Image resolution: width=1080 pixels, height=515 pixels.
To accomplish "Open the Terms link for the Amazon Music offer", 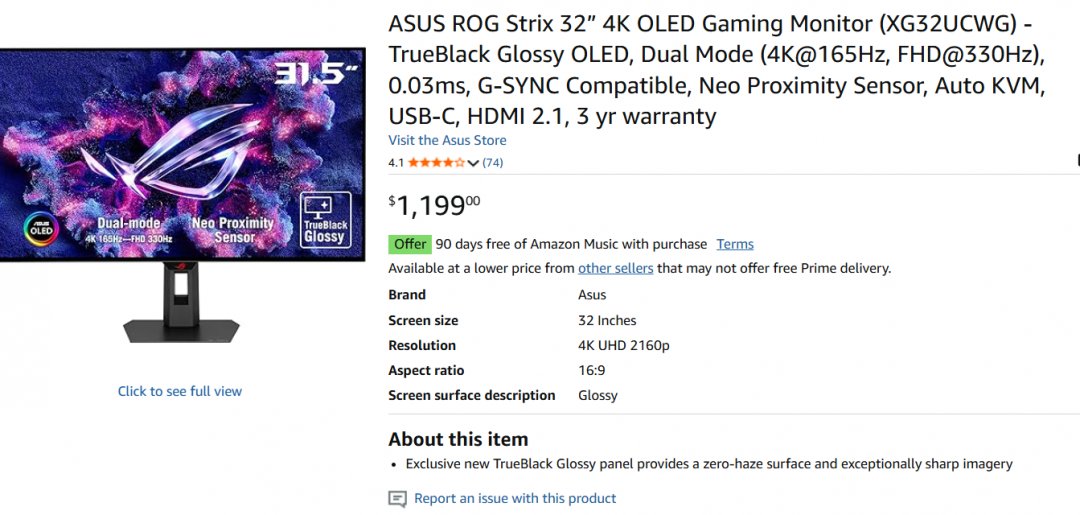I will (735, 244).
